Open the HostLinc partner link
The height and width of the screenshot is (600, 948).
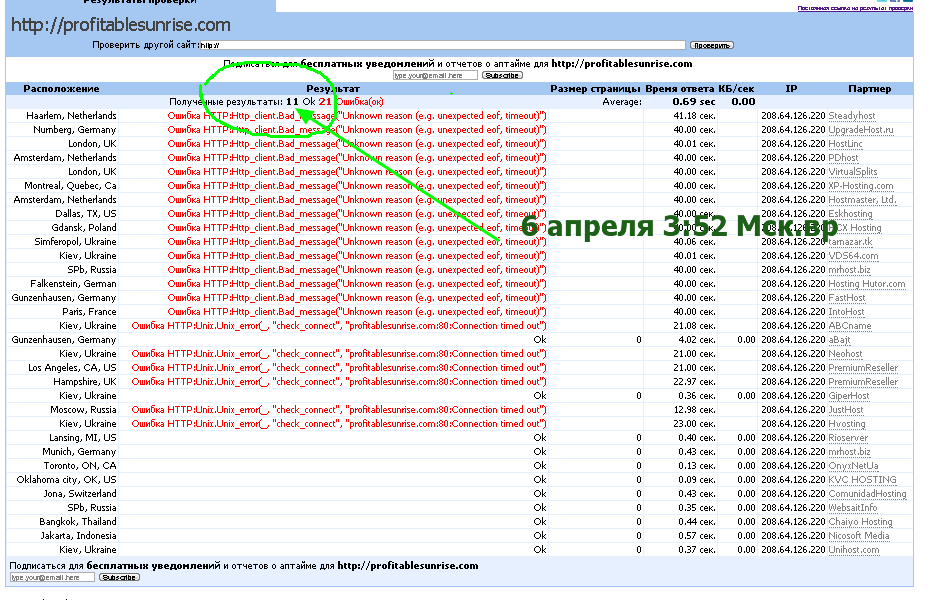coord(847,144)
